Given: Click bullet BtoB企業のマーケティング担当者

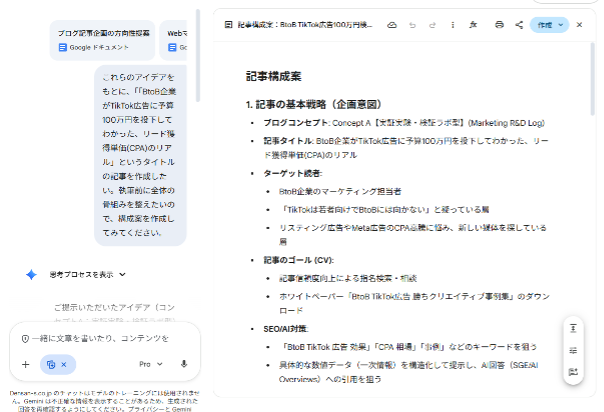Looking at the screenshot, I should pos(340,191).
